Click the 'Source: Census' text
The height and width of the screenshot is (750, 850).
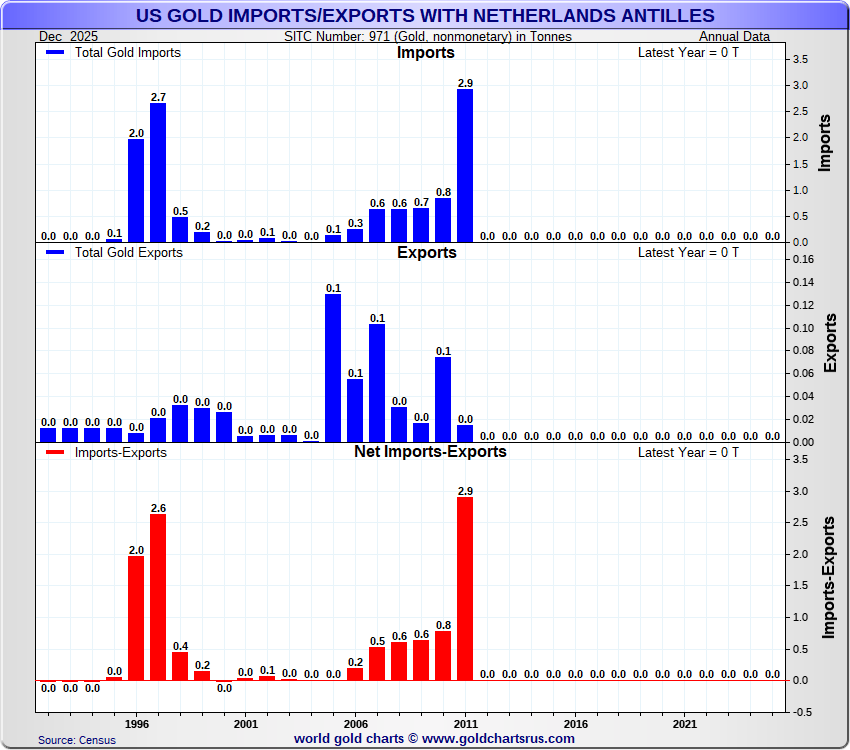click(76, 740)
